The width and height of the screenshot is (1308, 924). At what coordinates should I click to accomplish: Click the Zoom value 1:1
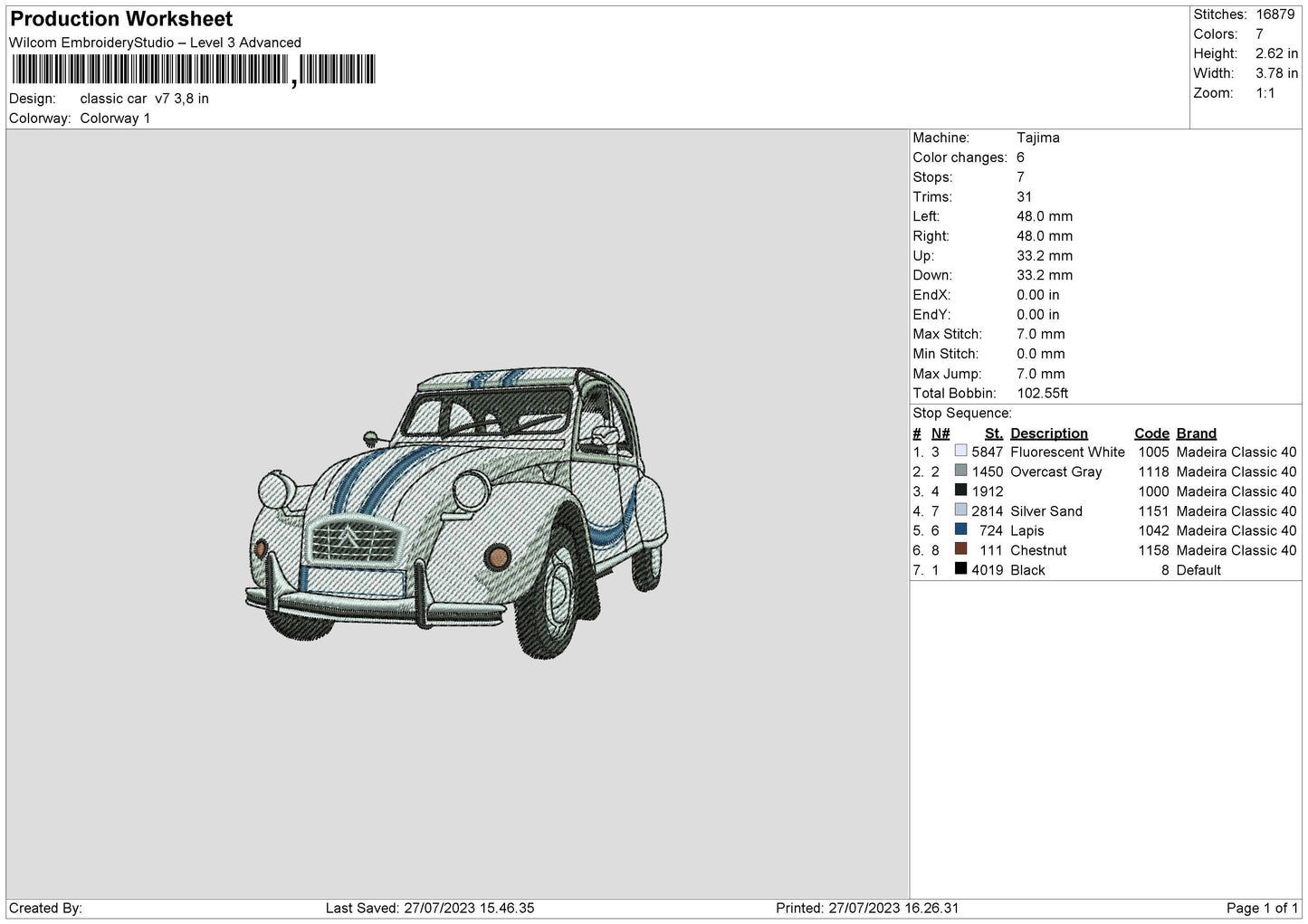point(1265,93)
